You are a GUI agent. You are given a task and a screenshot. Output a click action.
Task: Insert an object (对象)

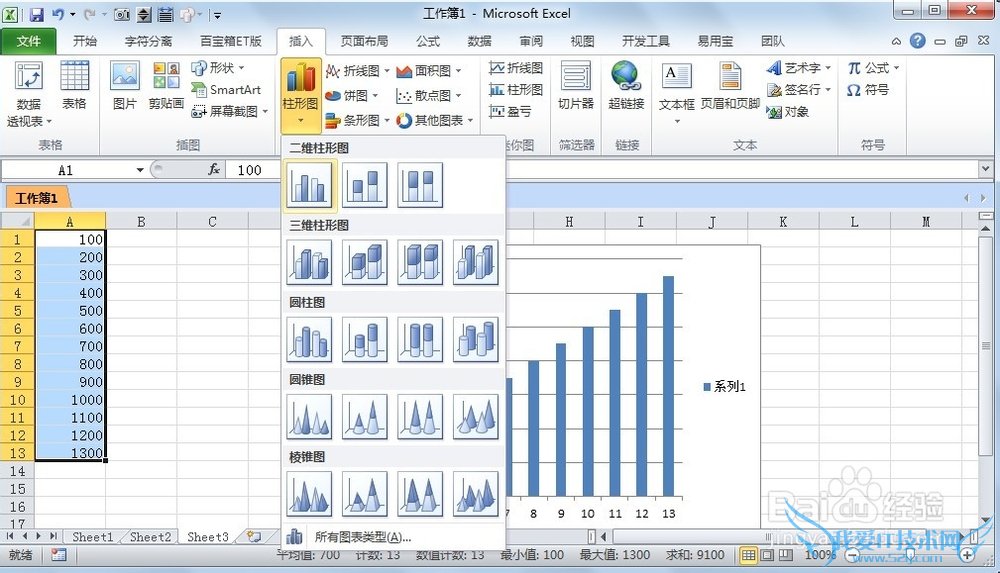coord(788,112)
